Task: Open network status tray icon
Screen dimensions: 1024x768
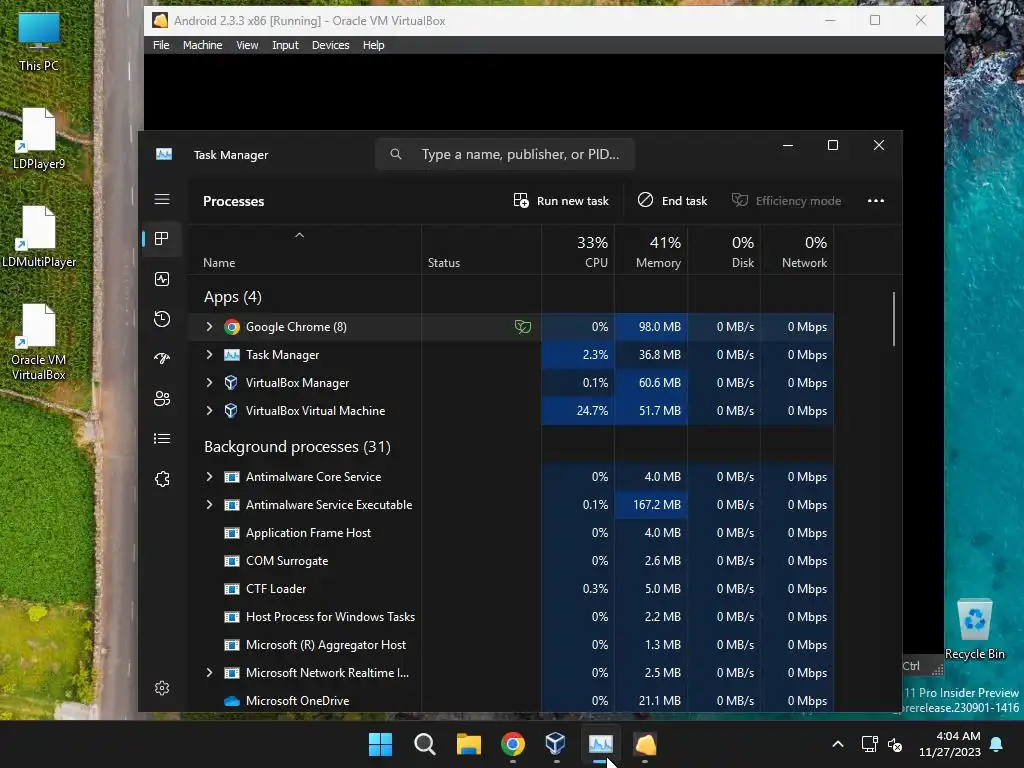Action: (869, 744)
